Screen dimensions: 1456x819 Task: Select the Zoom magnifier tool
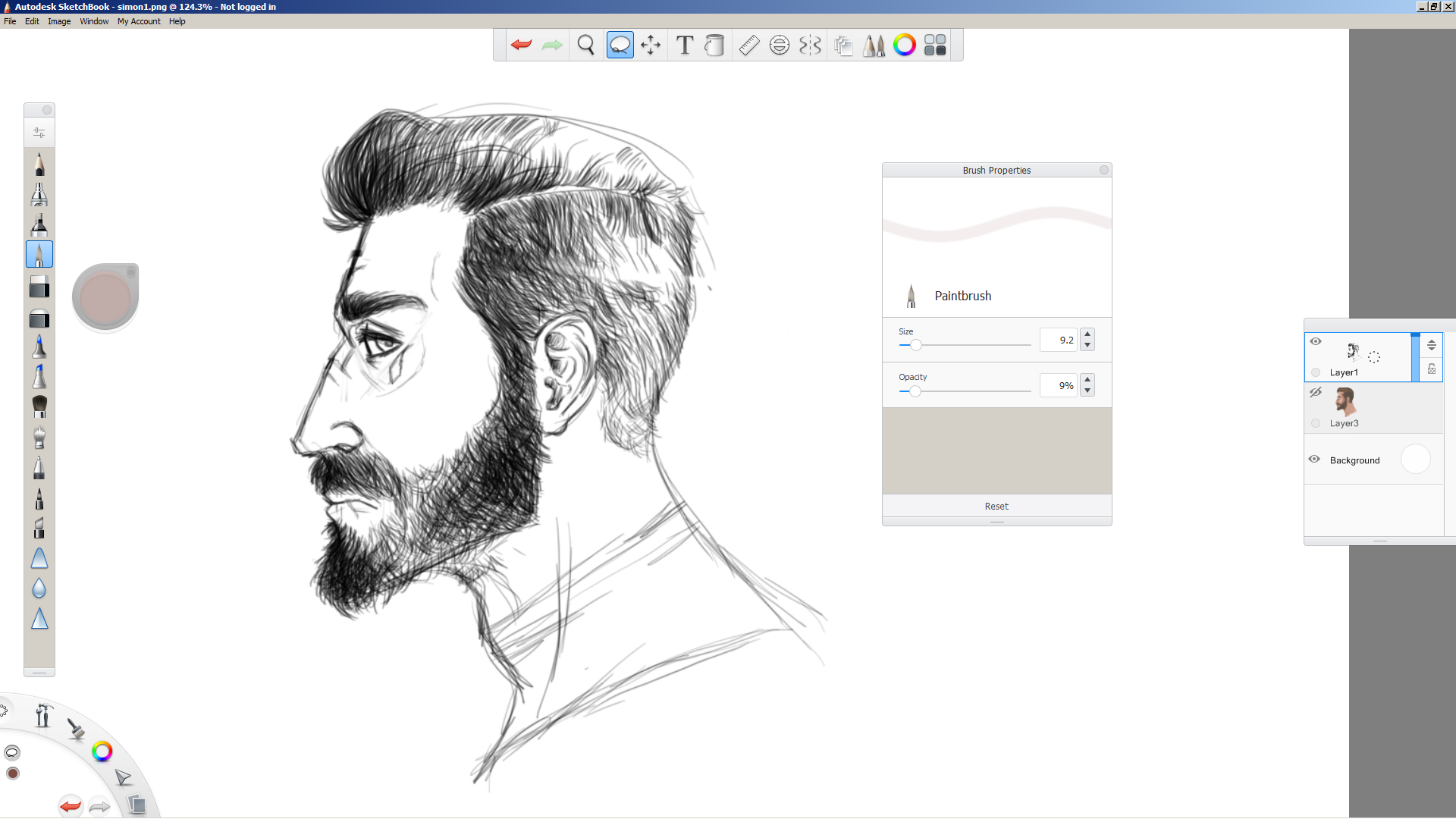(x=585, y=45)
